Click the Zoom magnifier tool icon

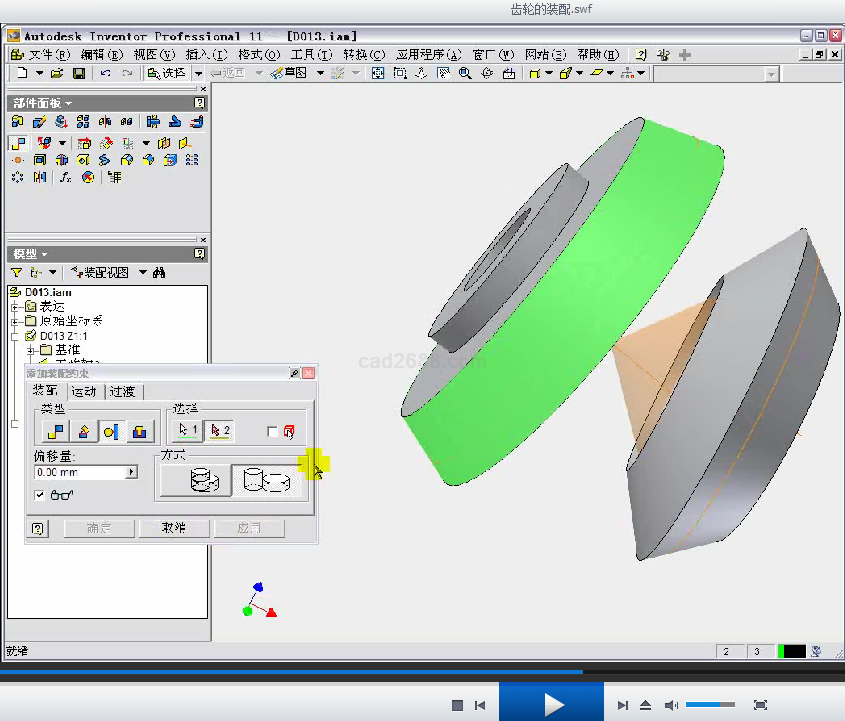(x=465, y=73)
